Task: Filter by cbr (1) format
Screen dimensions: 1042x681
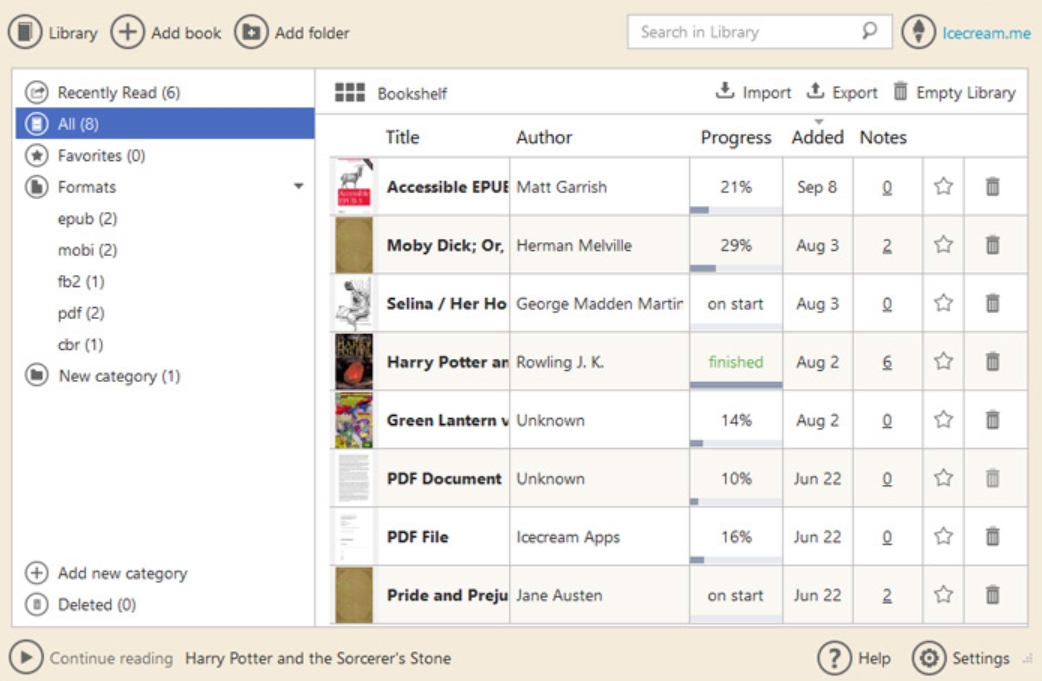Action: tap(80, 345)
